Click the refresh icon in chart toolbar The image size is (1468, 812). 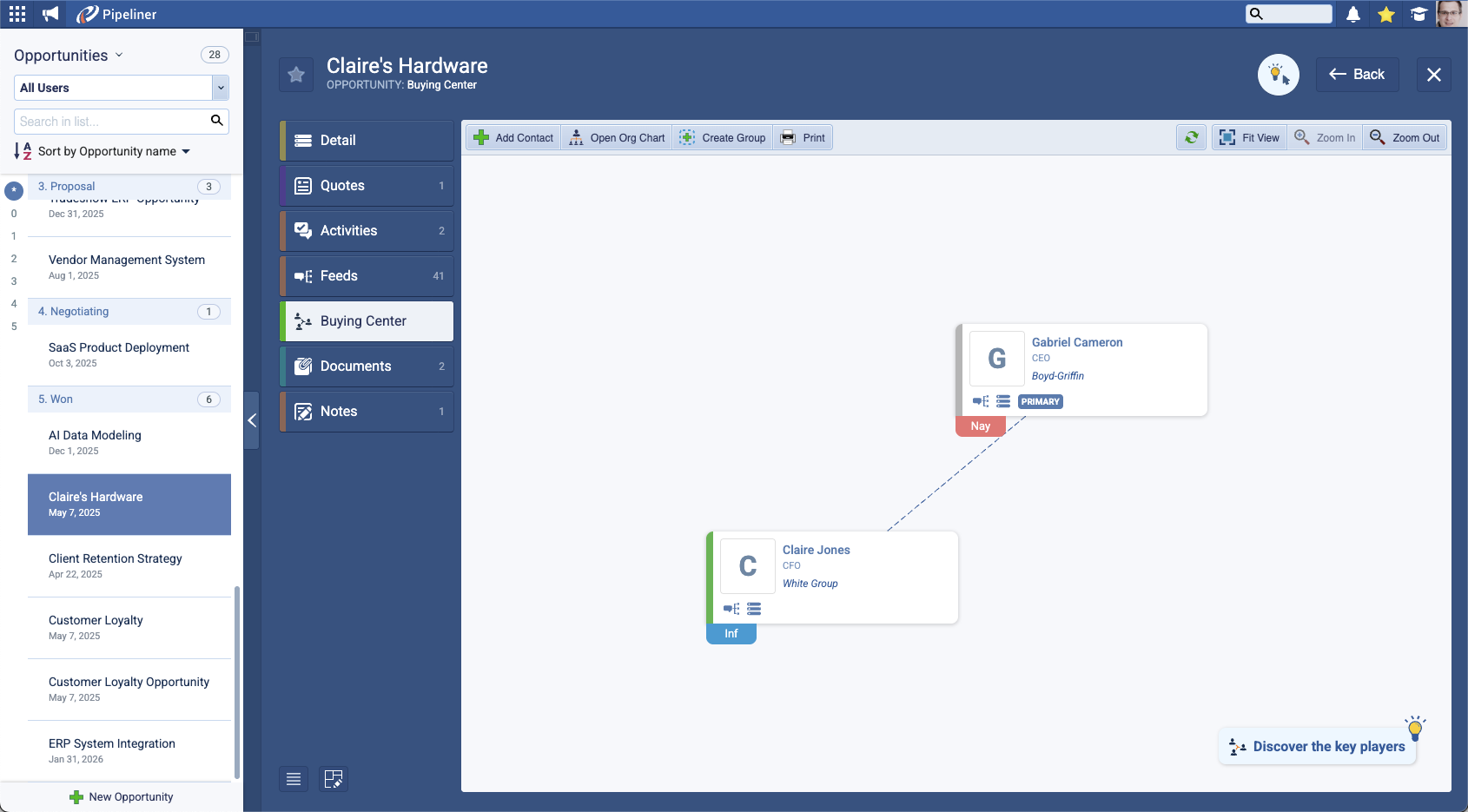(x=1192, y=137)
